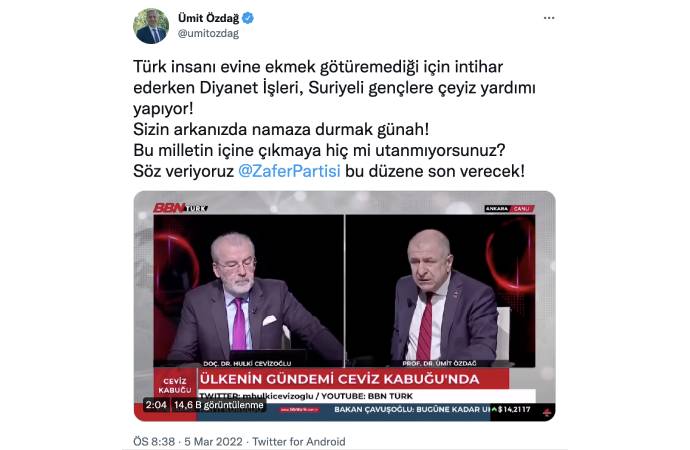Click the BAKAN ÇAVUŞOĞLU news ticker text
The width and height of the screenshot is (690, 450).
[412, 410]
